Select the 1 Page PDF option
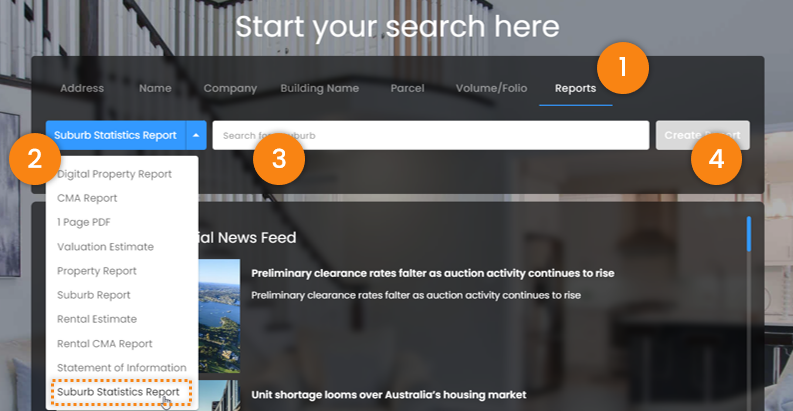The image size is (793, 411). pos(83,222)
